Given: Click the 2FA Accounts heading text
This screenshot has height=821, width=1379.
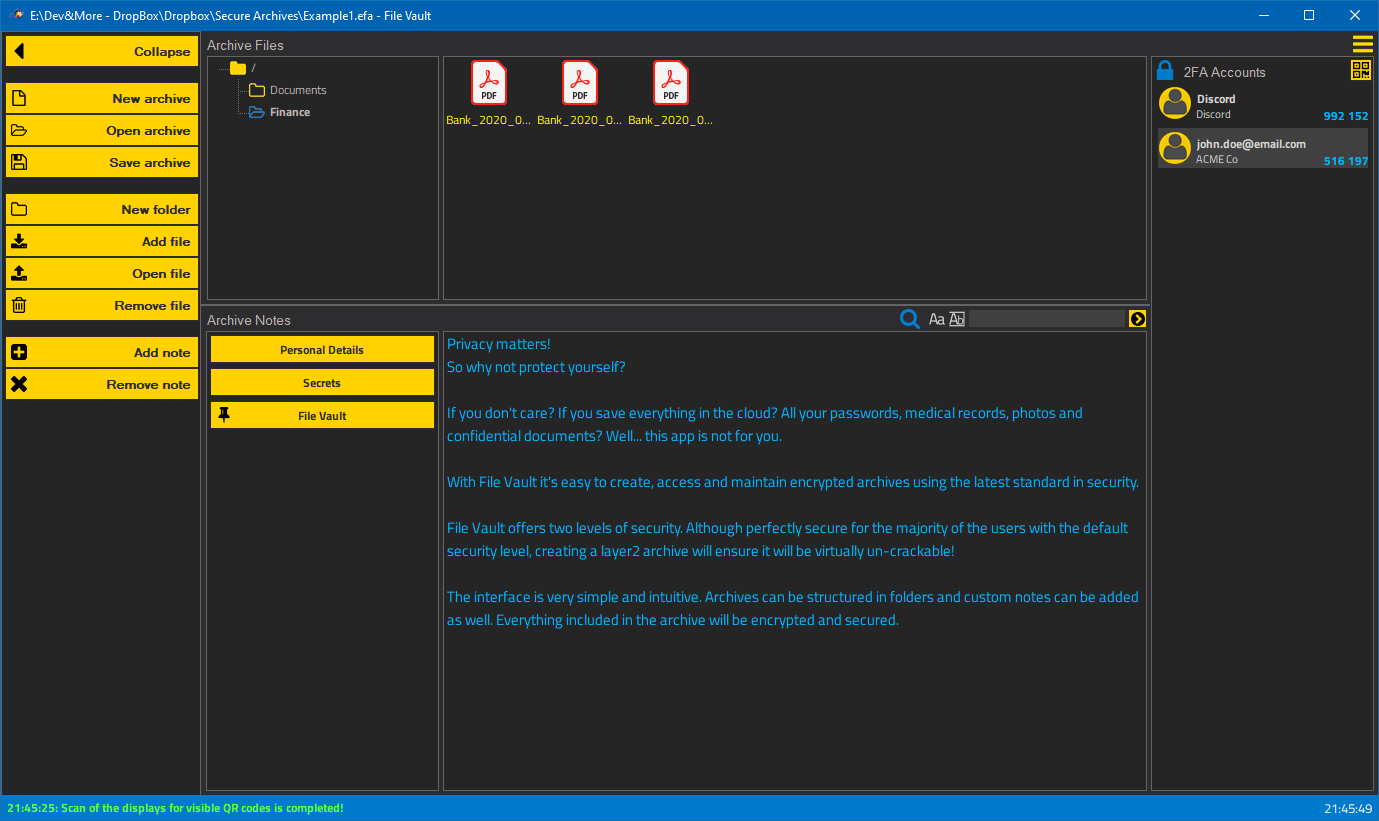Looking at the screenshot, I should pos(1224,72).
